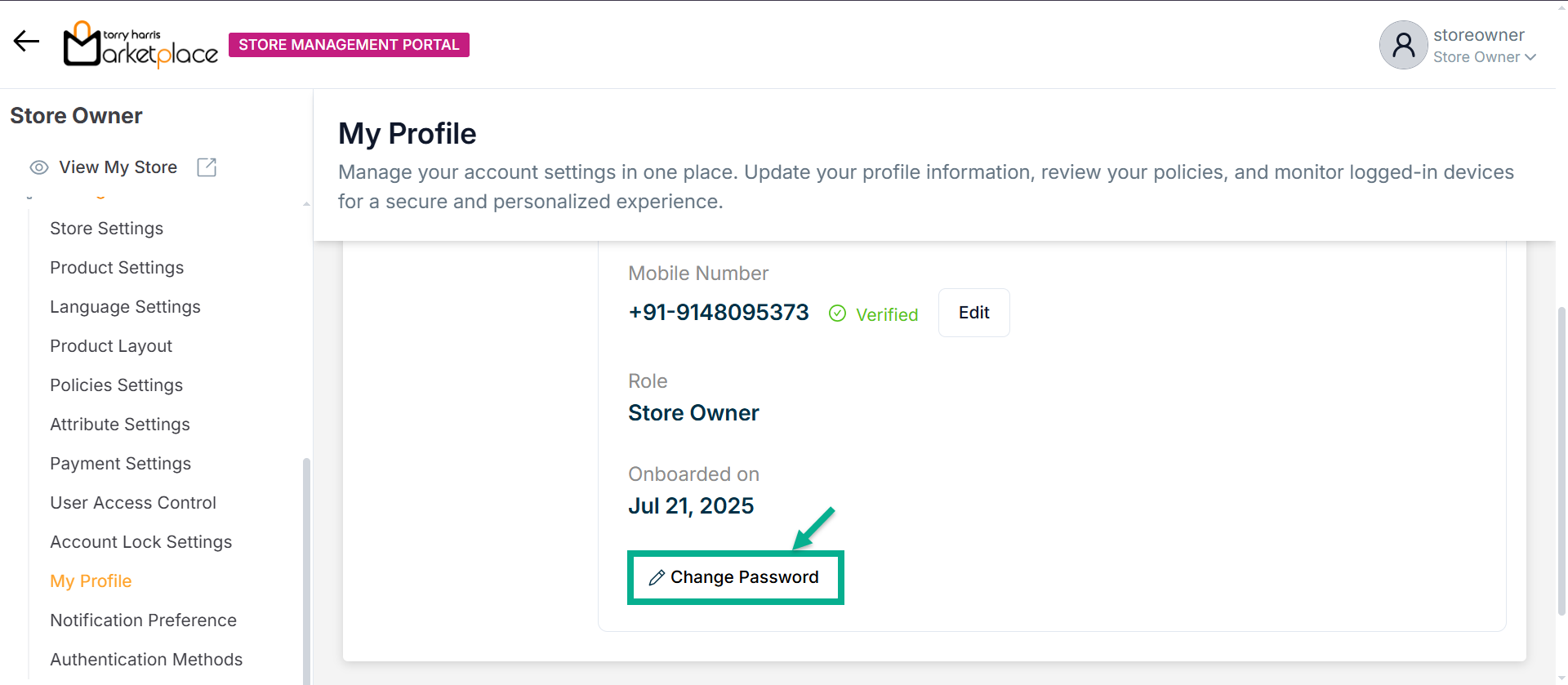This screenshot has height=685, width=1568.
Task: Click the storeowner avatar icon
Action: click(1403, 45)
